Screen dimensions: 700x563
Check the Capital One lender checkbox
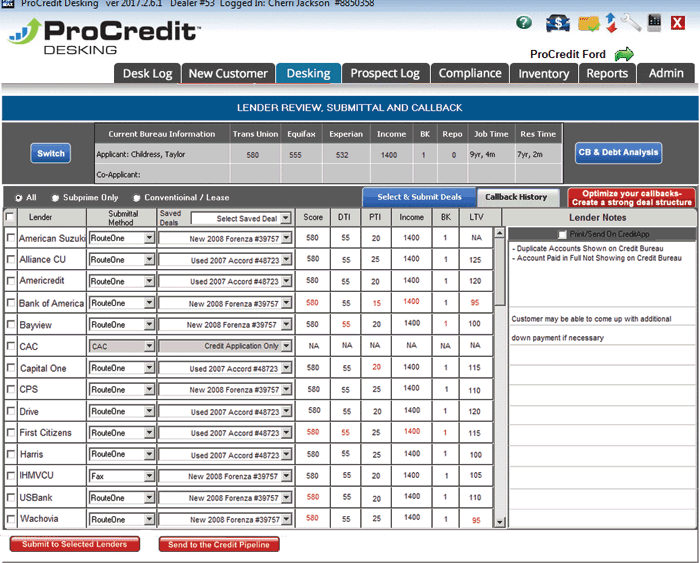tap(11, 367)
